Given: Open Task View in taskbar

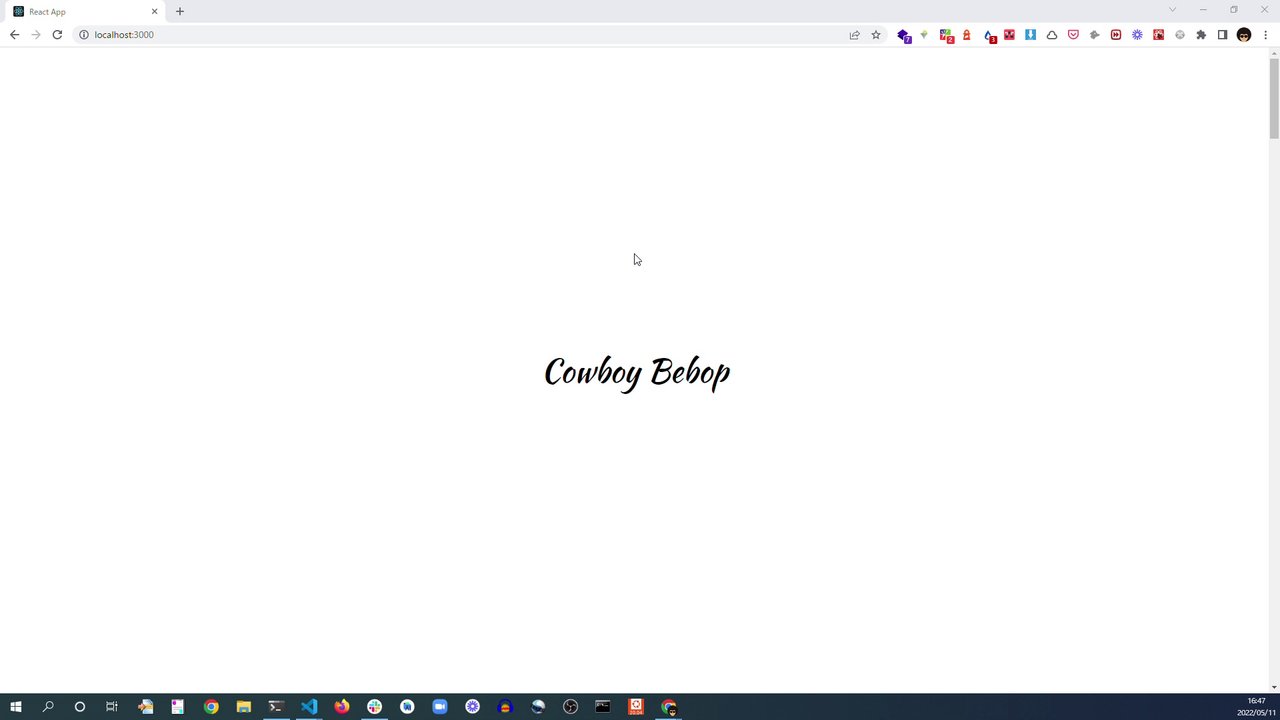Looking at the screenshot, I should pos(112,707).
